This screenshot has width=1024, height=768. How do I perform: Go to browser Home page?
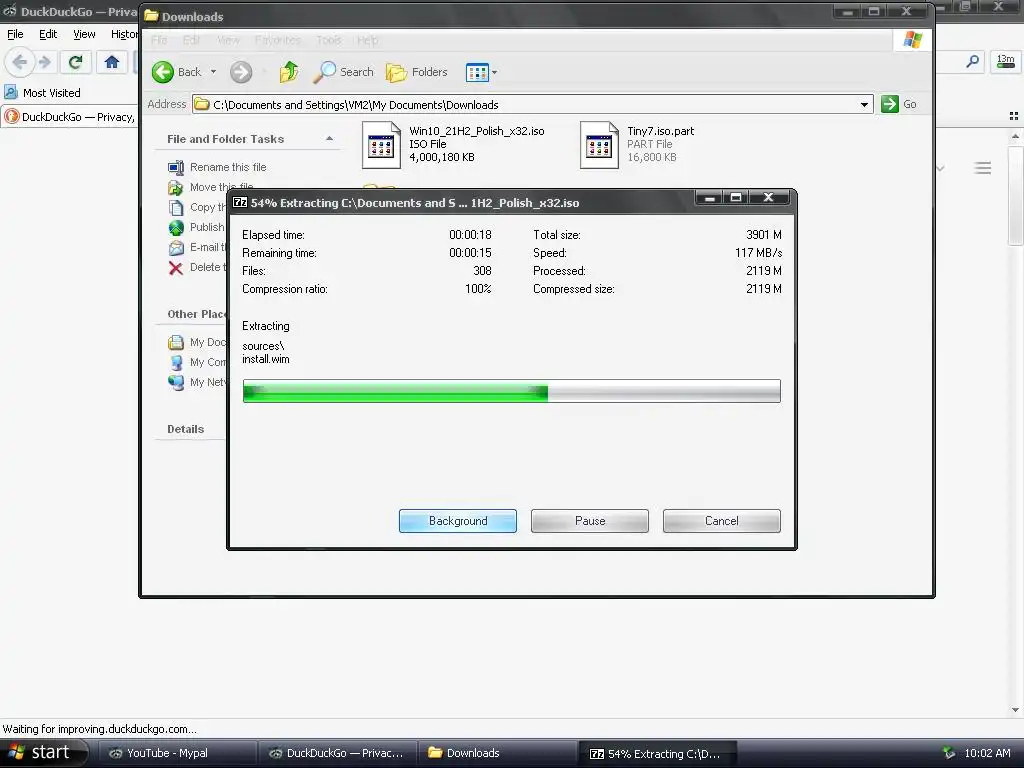point(112,62)
